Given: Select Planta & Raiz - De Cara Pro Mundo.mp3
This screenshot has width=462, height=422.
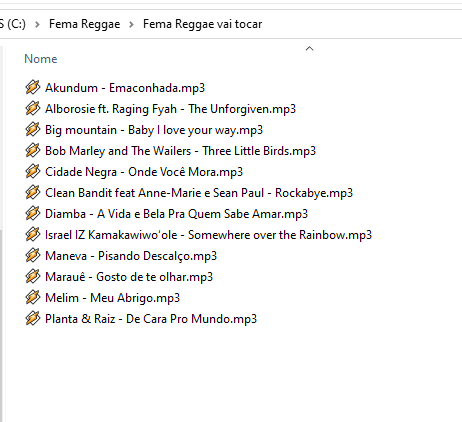Looking at the screenshot, I should (151, 319).
